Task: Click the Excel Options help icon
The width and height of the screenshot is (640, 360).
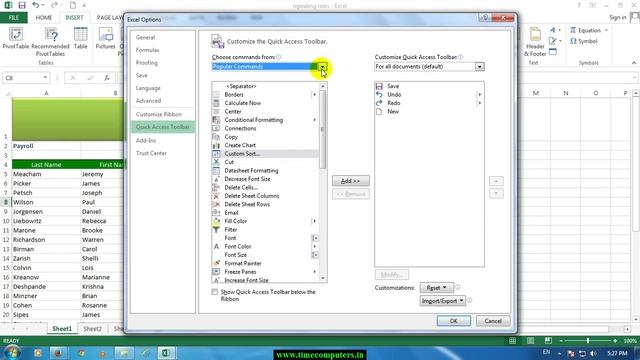Action: (x=485, y=18)
